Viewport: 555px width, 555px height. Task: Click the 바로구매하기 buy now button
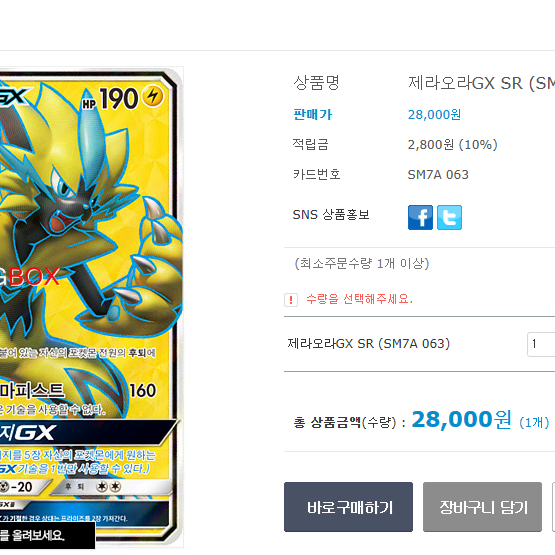point(348,507)
